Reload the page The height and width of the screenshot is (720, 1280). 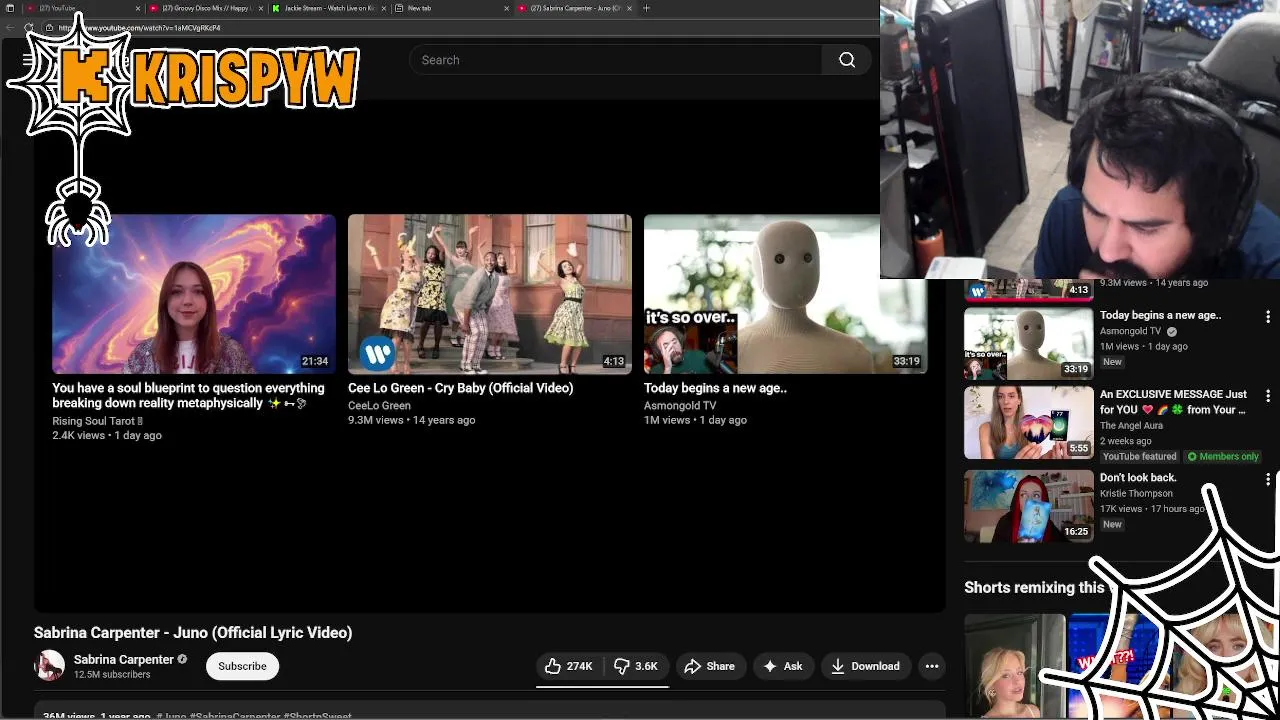28,28
